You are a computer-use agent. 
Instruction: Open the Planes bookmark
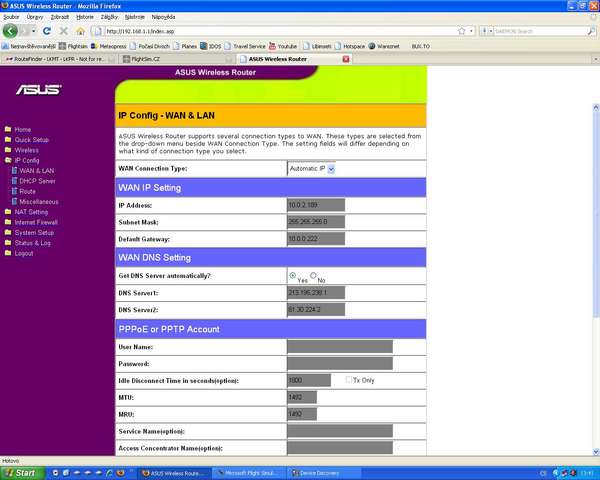pos(185,46)
